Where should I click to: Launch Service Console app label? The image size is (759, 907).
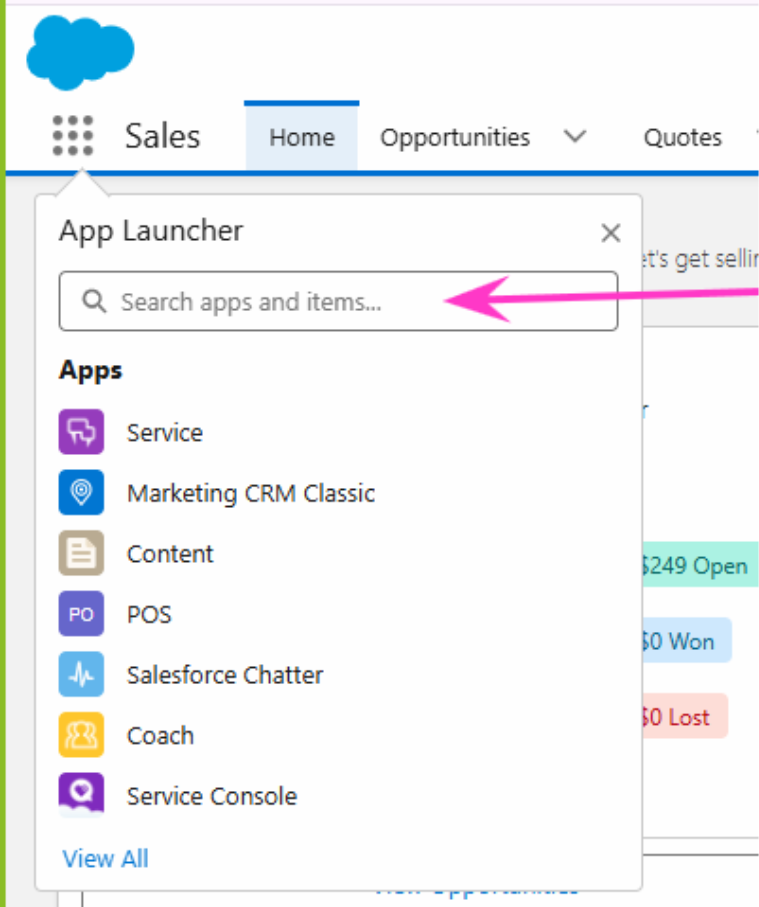[x=212, y=797]
